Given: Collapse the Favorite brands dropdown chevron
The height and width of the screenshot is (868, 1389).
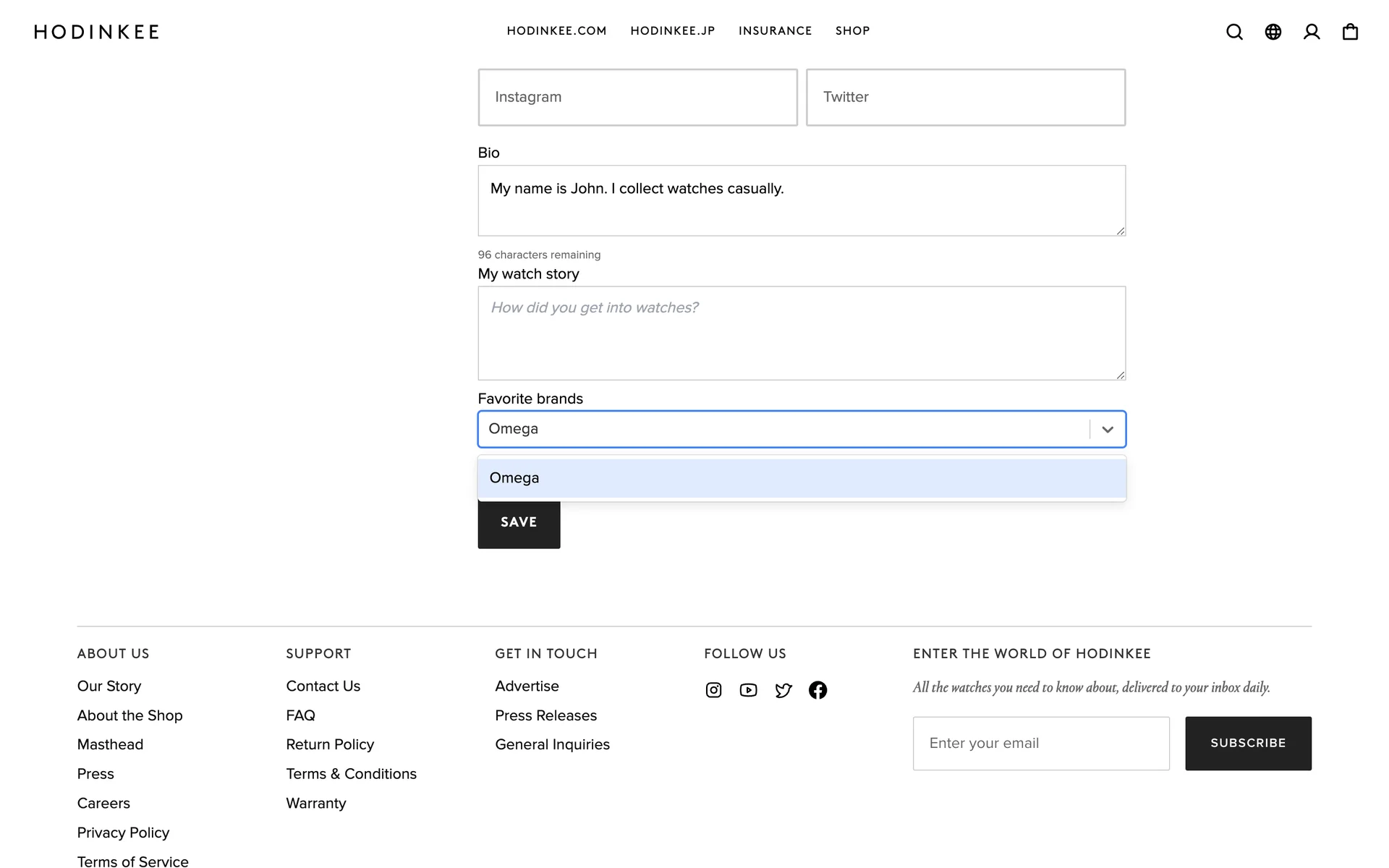Looking at the screenshot, I should [x=1108, y=430].
